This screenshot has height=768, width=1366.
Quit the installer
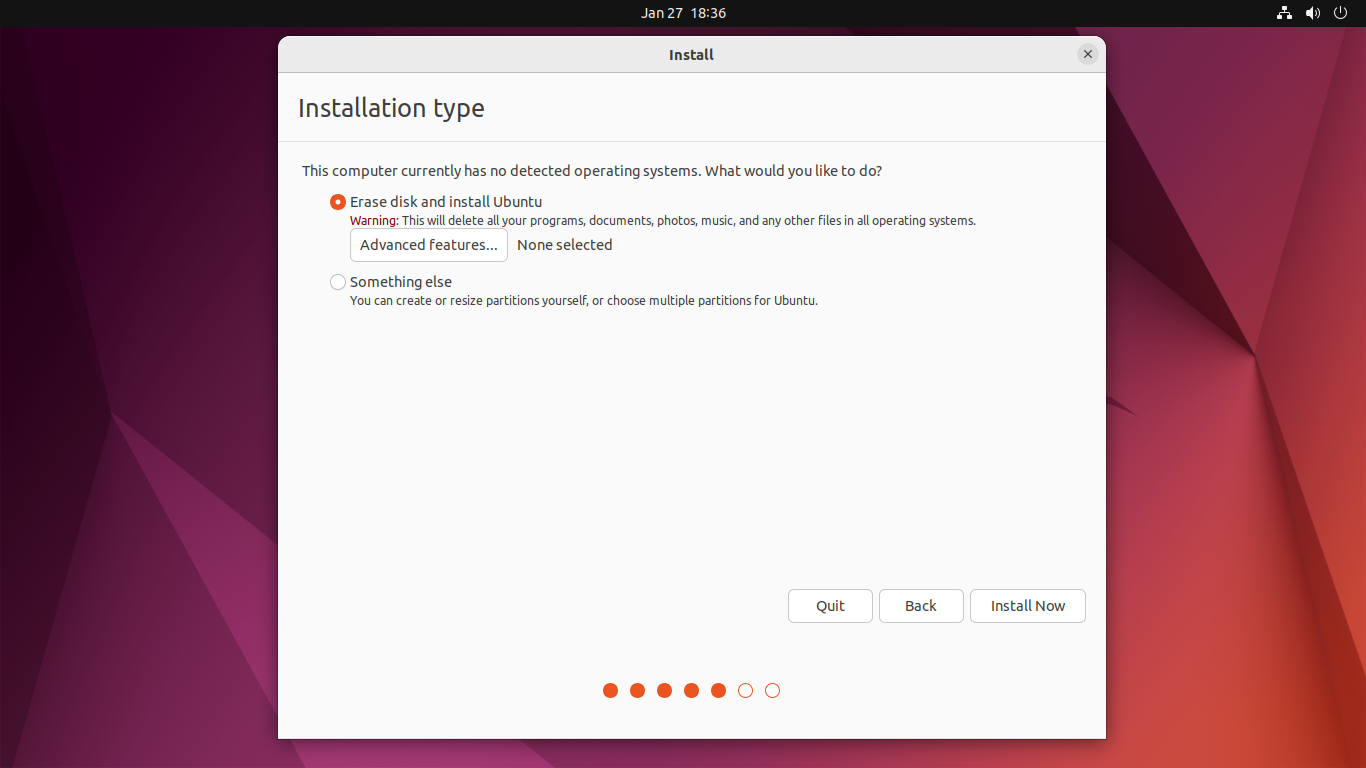[x=830, y=606]
